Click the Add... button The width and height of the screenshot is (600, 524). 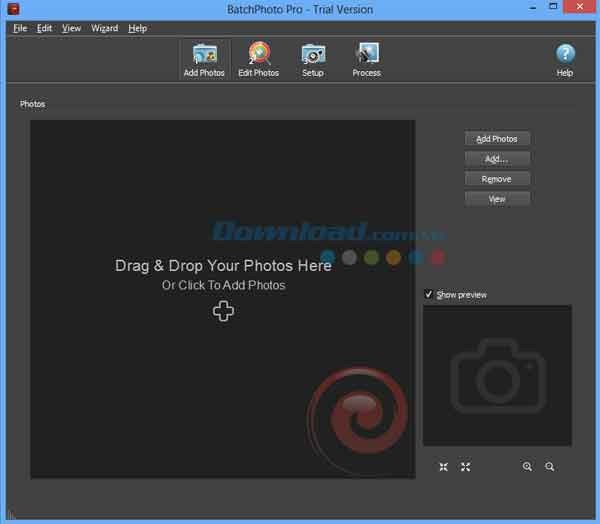pyautogui.click(x=497, y=159)
